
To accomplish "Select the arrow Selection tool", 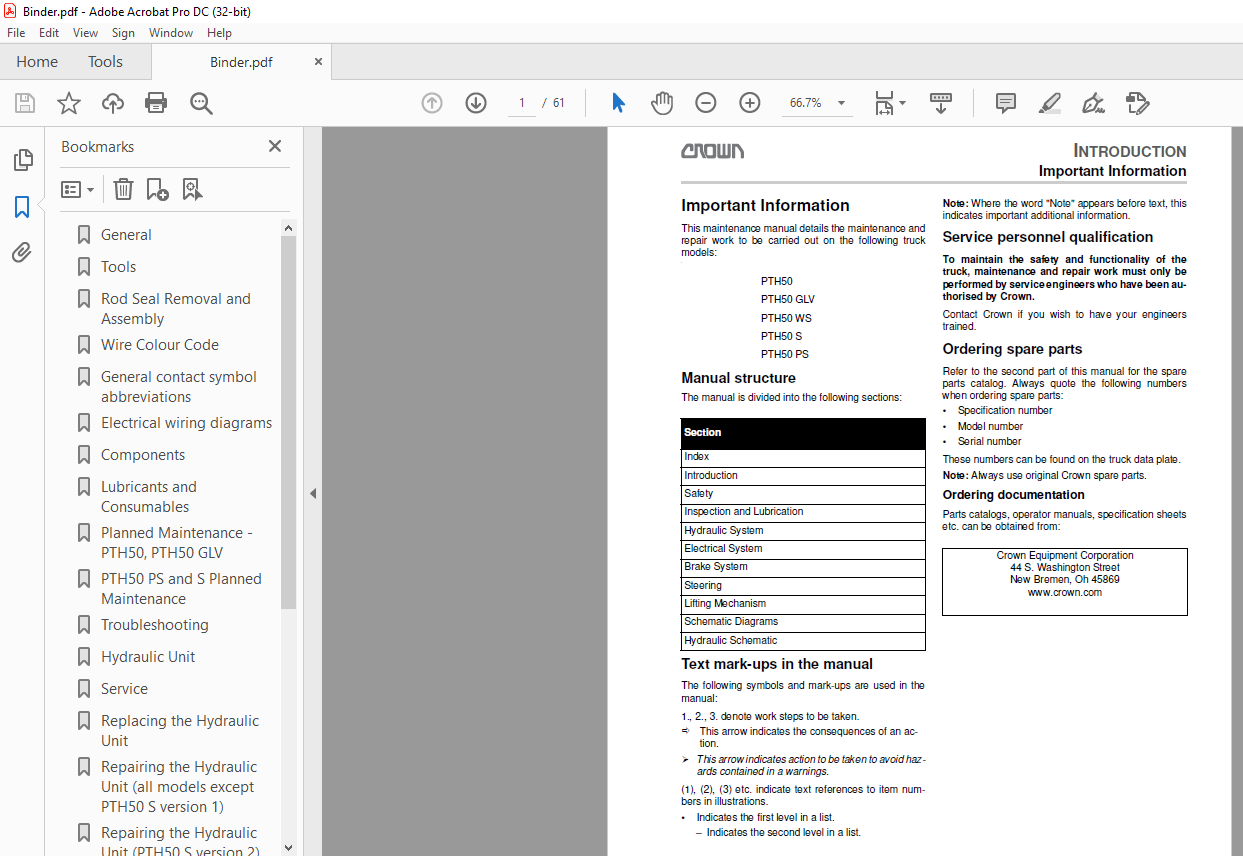I will 618,103.
